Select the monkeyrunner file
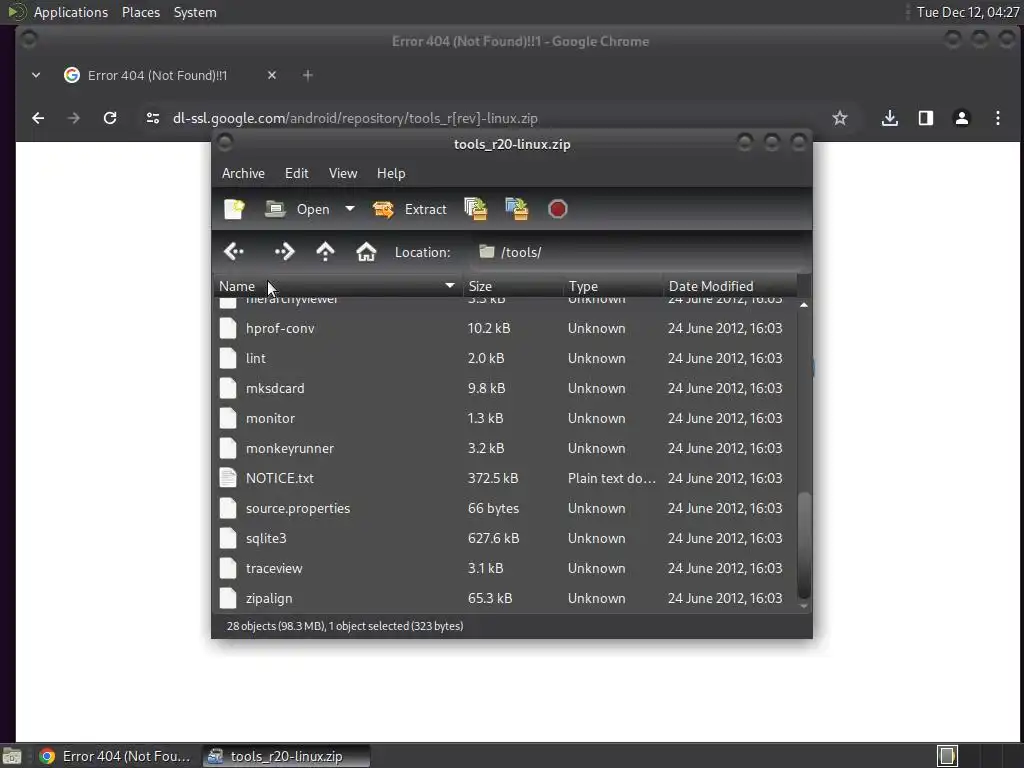The height and width of the screenshot is (768, 1024). click(504, 448)
